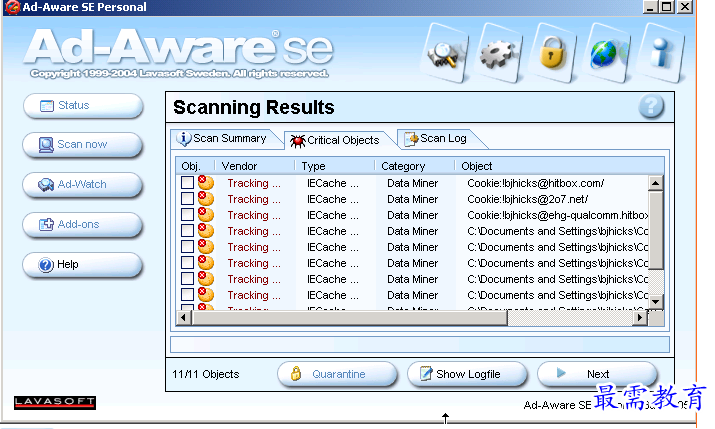Click the blue help question mark icon
Viewport: 715px width, 429px height.
tap(651, 106)
